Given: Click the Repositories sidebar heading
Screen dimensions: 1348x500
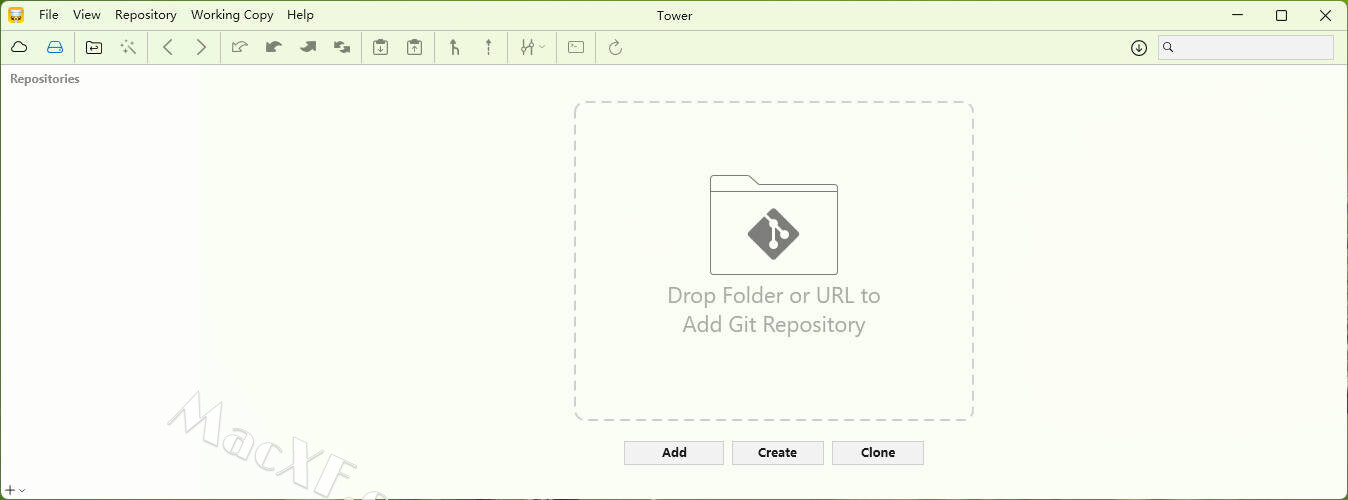Looking at the screenshot, I should click(45, 79).
